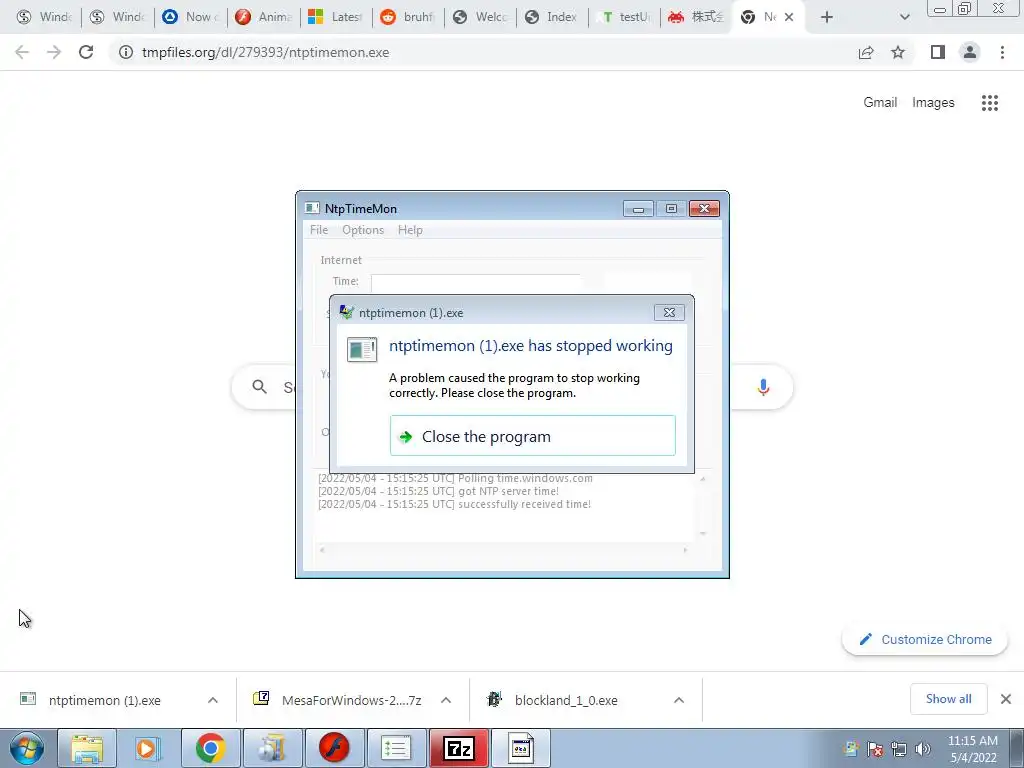
Task: View site information icon in address bar
Action: pos(125,52)
